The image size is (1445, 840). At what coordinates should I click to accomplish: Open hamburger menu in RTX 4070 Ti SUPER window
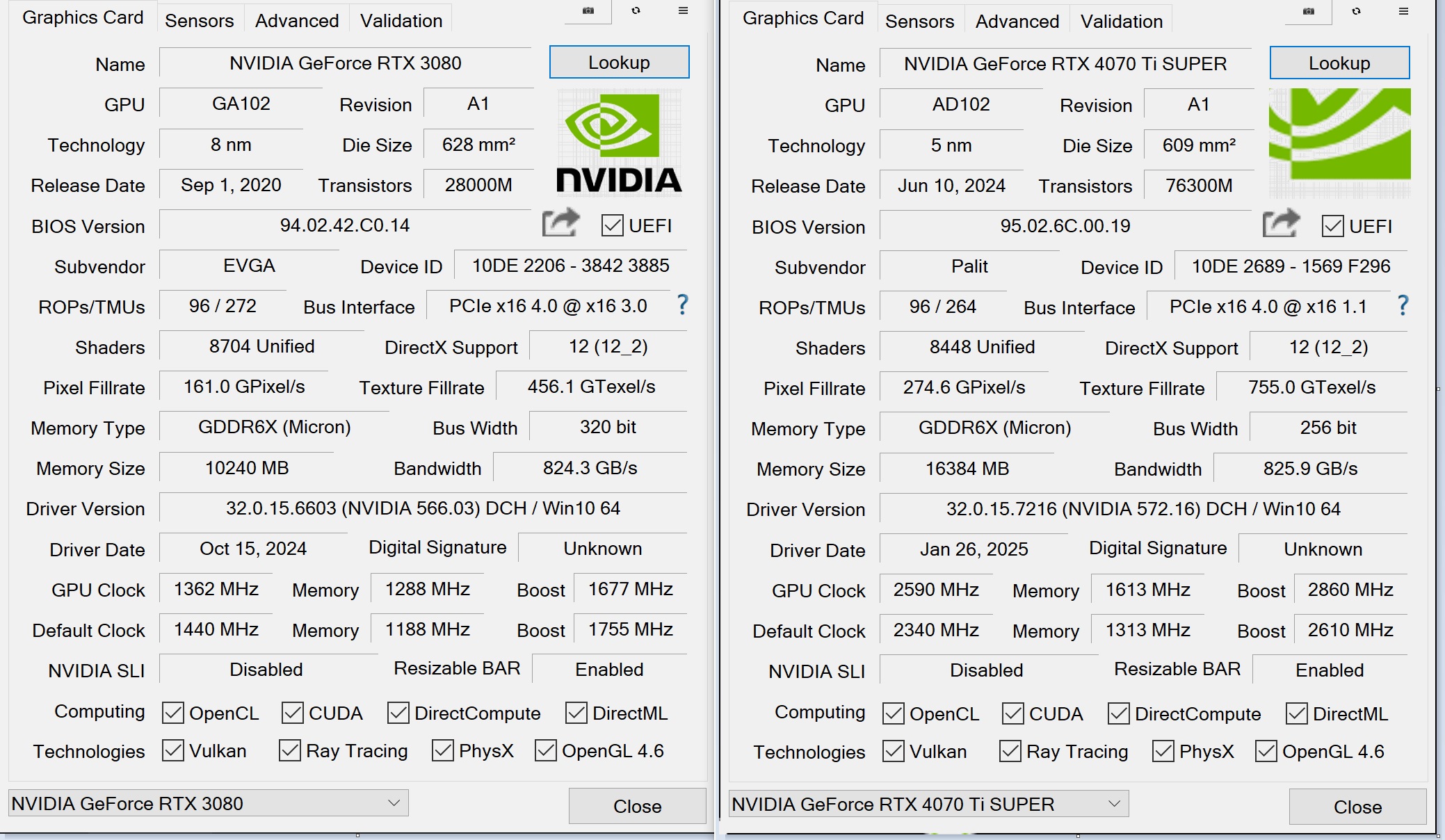[1403, 11]
